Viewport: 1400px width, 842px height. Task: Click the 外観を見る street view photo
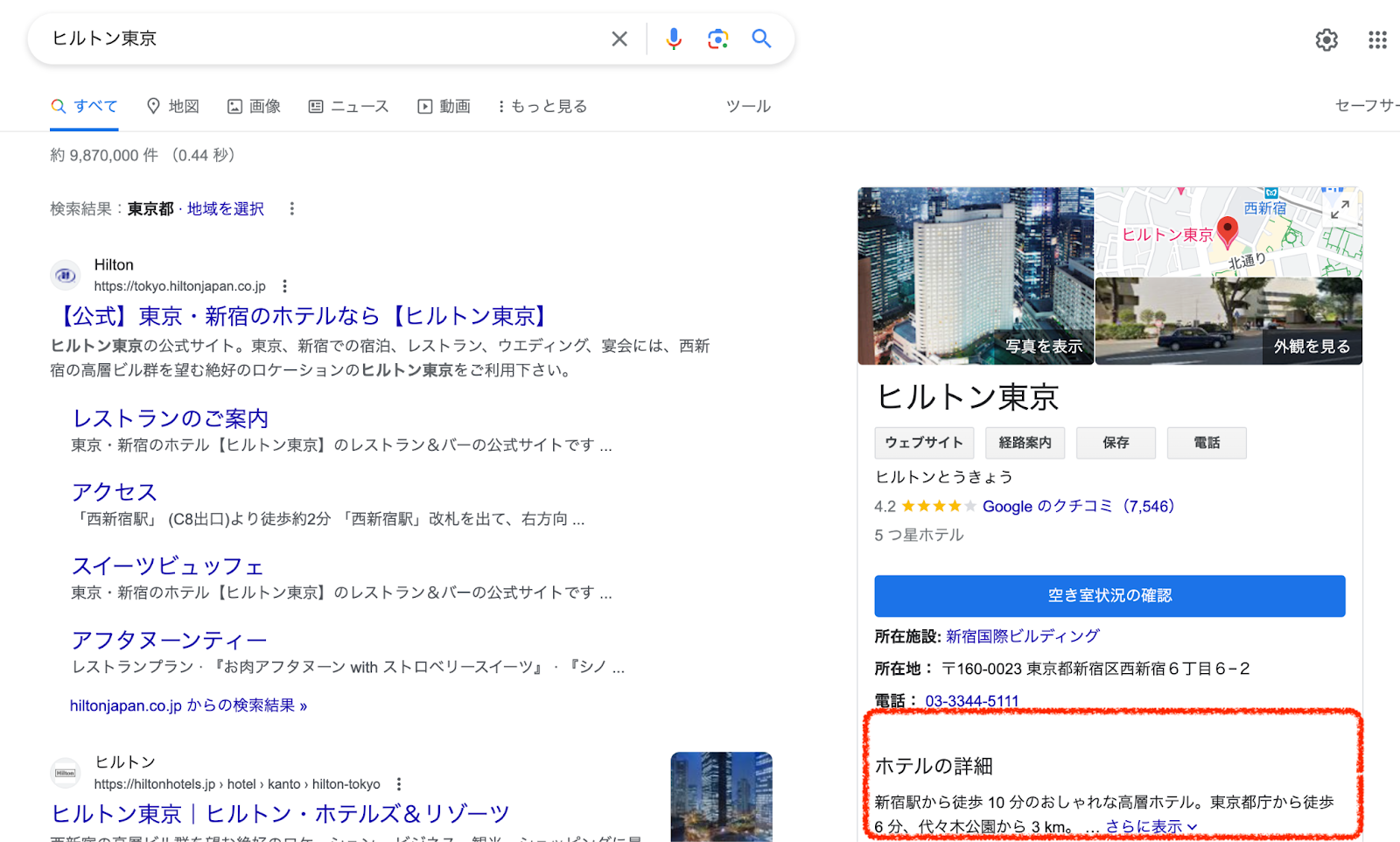point(1228,321)
